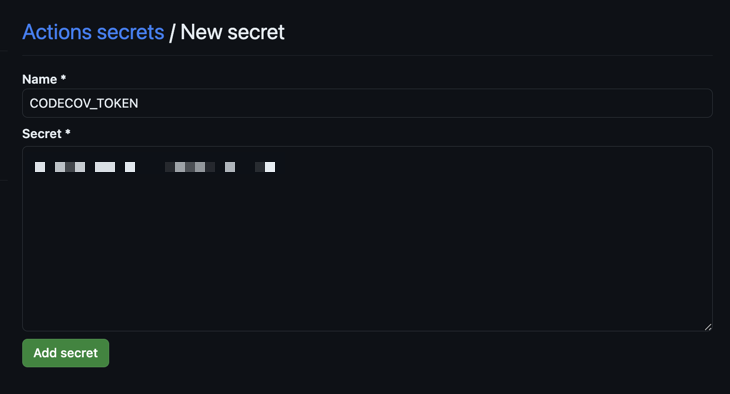This screenshot has height=394, width=730.
Task: Click the empty right side of Name input
Action: (x=466, y=103)
